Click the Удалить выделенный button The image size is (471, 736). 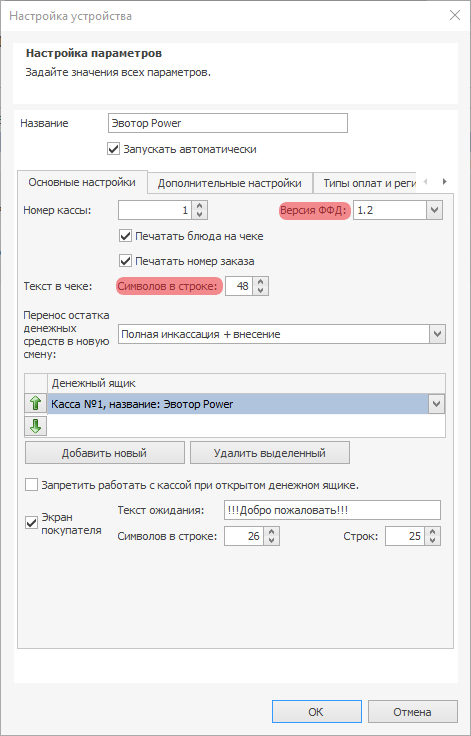(x=270, y=453)
